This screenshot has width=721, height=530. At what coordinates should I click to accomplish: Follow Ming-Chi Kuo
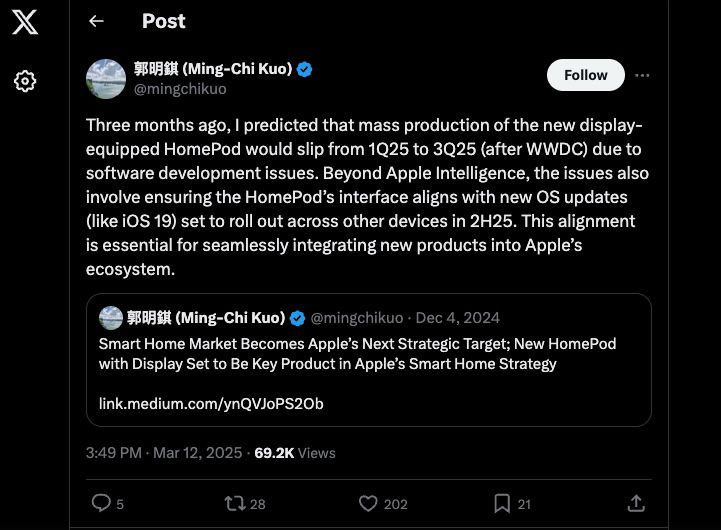pyautogui.click(x=585, y=75)
